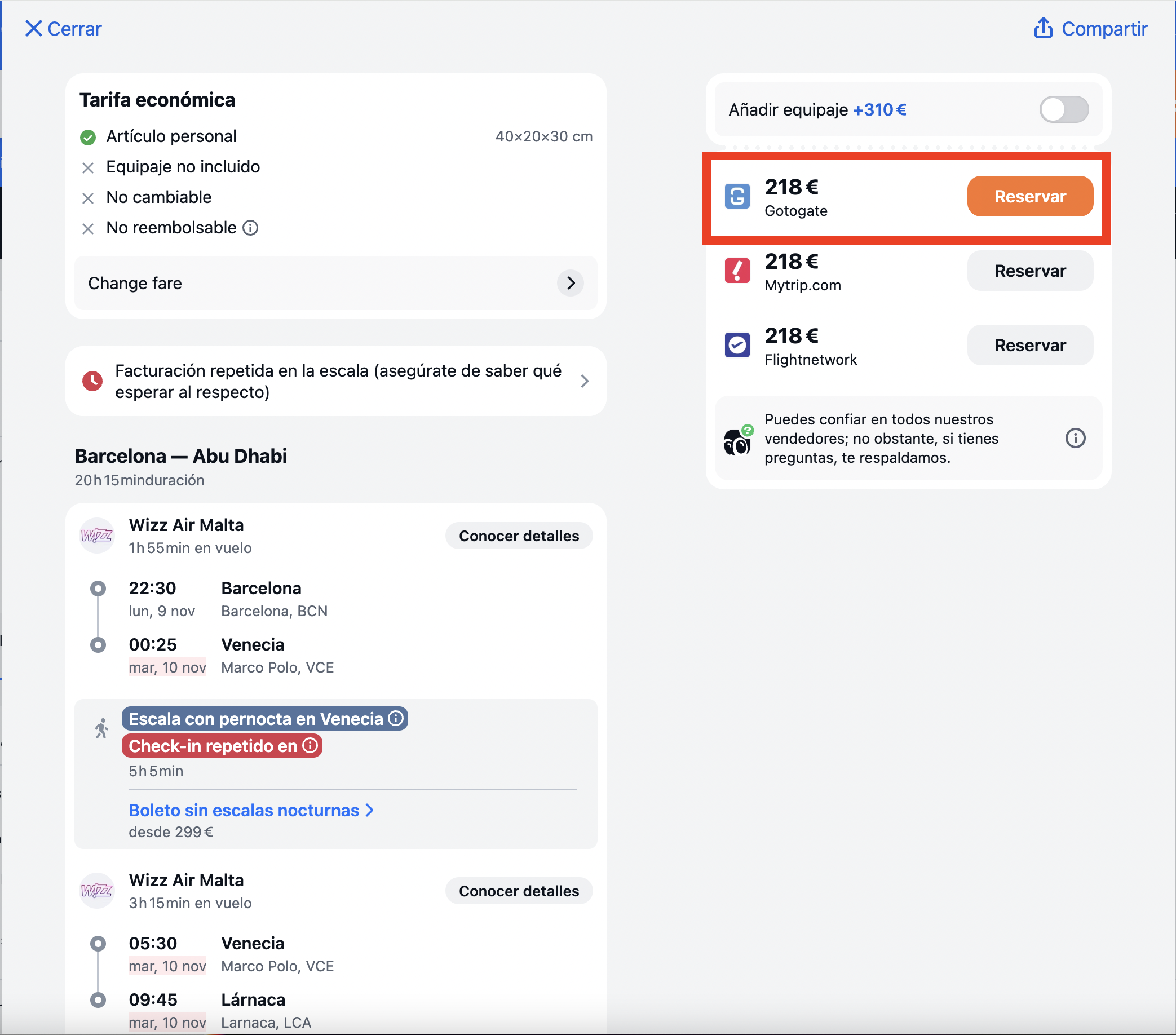The width and height of the screenshot is (1176, 1035).
Task: Reserve with Gotogate for 218 €
Action: click(1030, 196)
